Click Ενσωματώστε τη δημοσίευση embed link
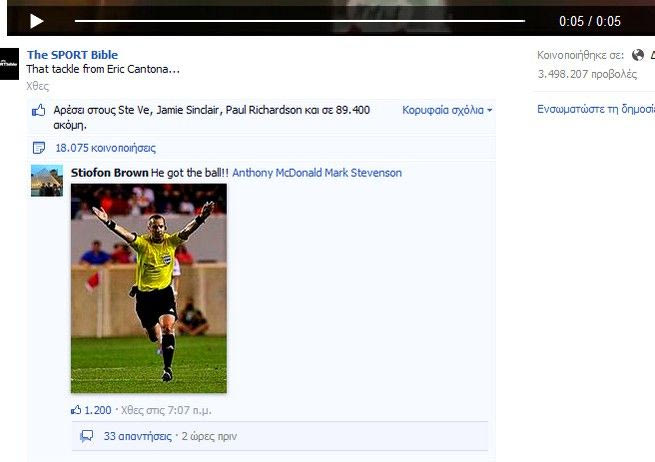Image resolution: width=655 pixels, height=462 pixels. (x=596, y=109)
